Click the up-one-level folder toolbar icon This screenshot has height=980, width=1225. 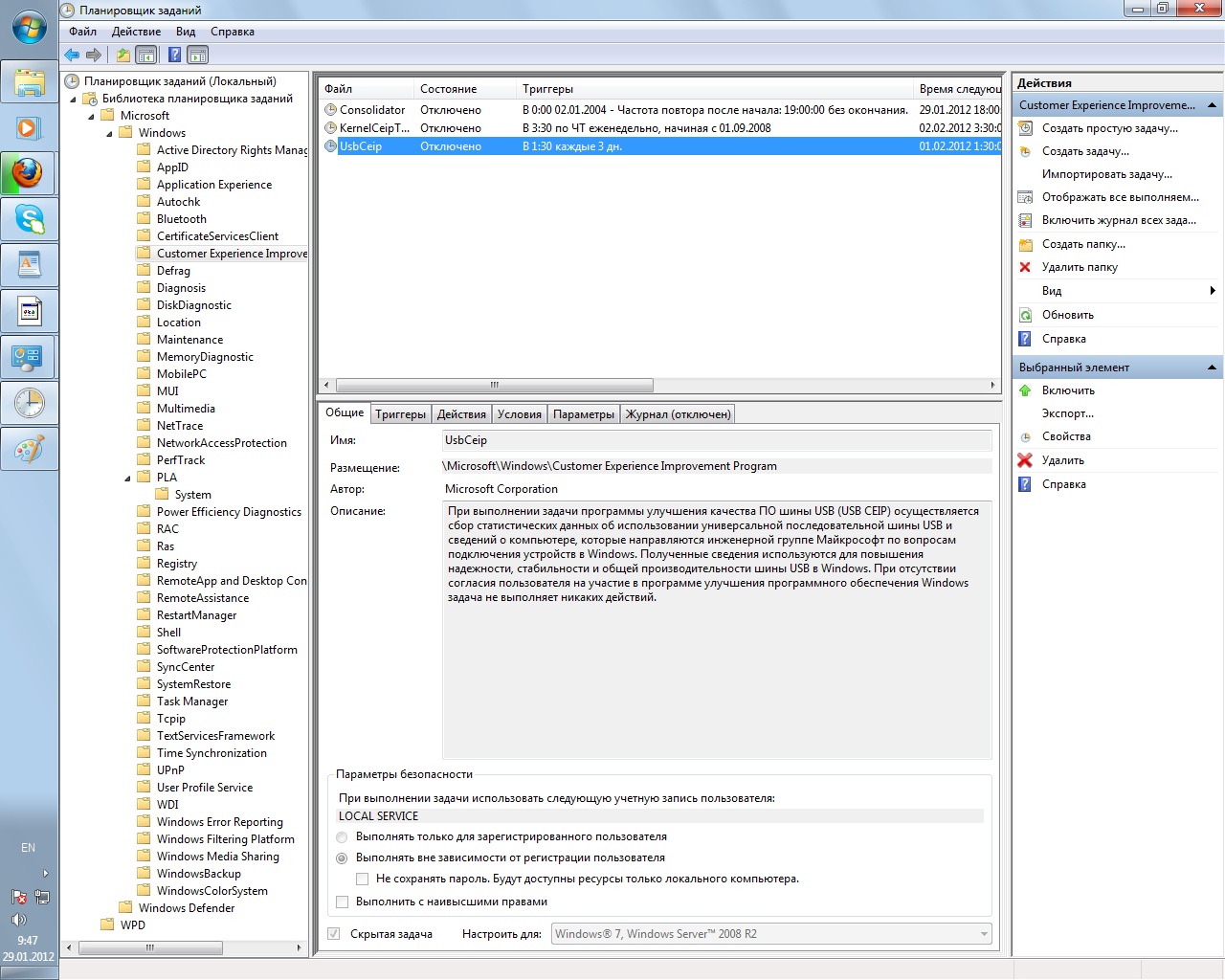point(122,55)
